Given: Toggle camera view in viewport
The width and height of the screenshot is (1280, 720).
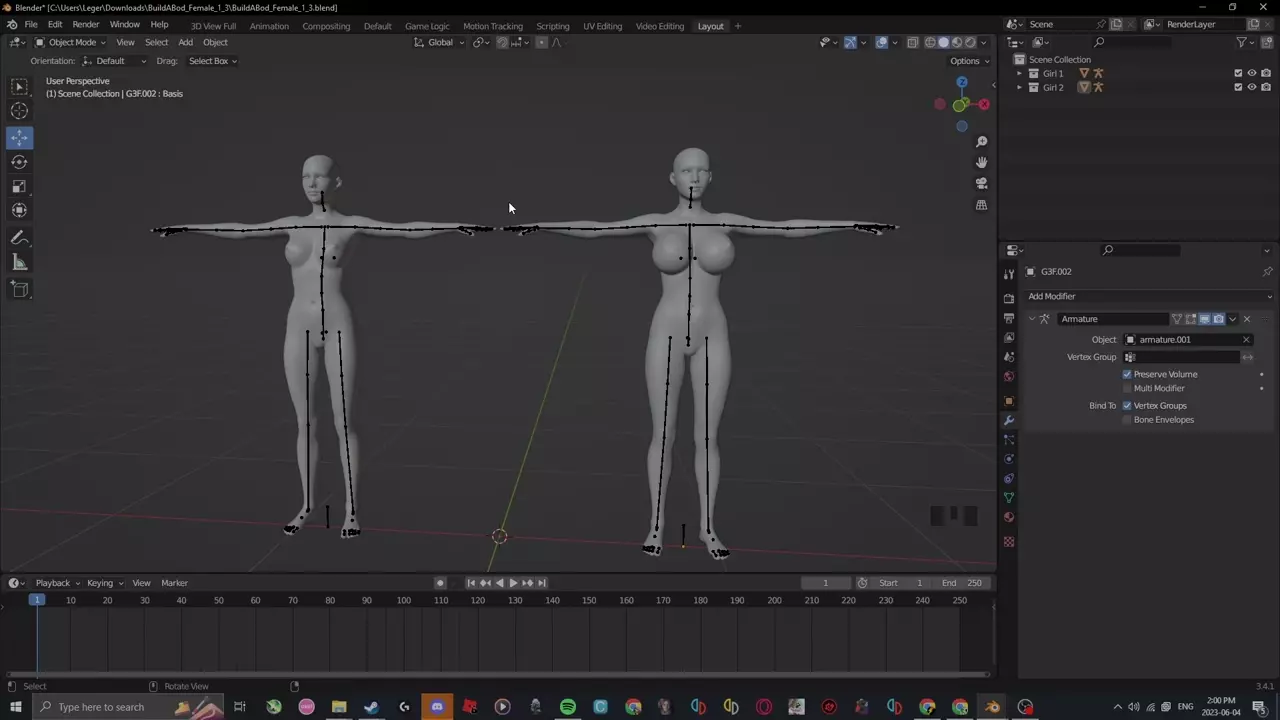Looking at the screenshot, I should [x=981, y=184].
